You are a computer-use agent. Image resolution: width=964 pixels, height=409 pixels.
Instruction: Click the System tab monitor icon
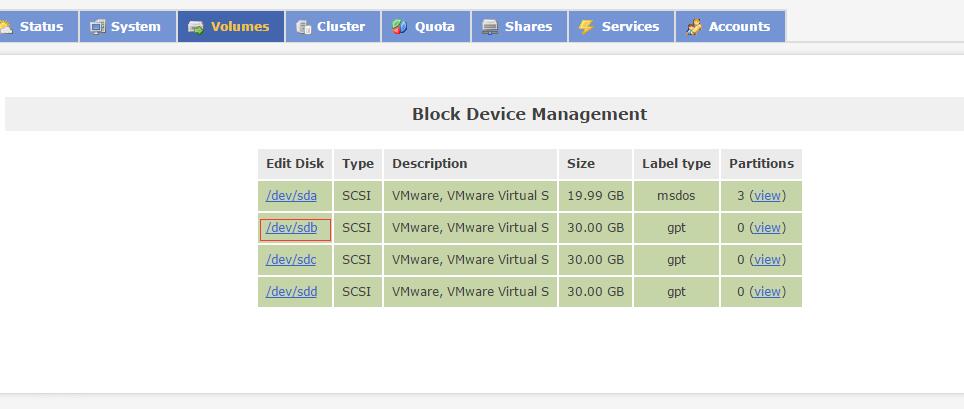click(x=98, y=27)
